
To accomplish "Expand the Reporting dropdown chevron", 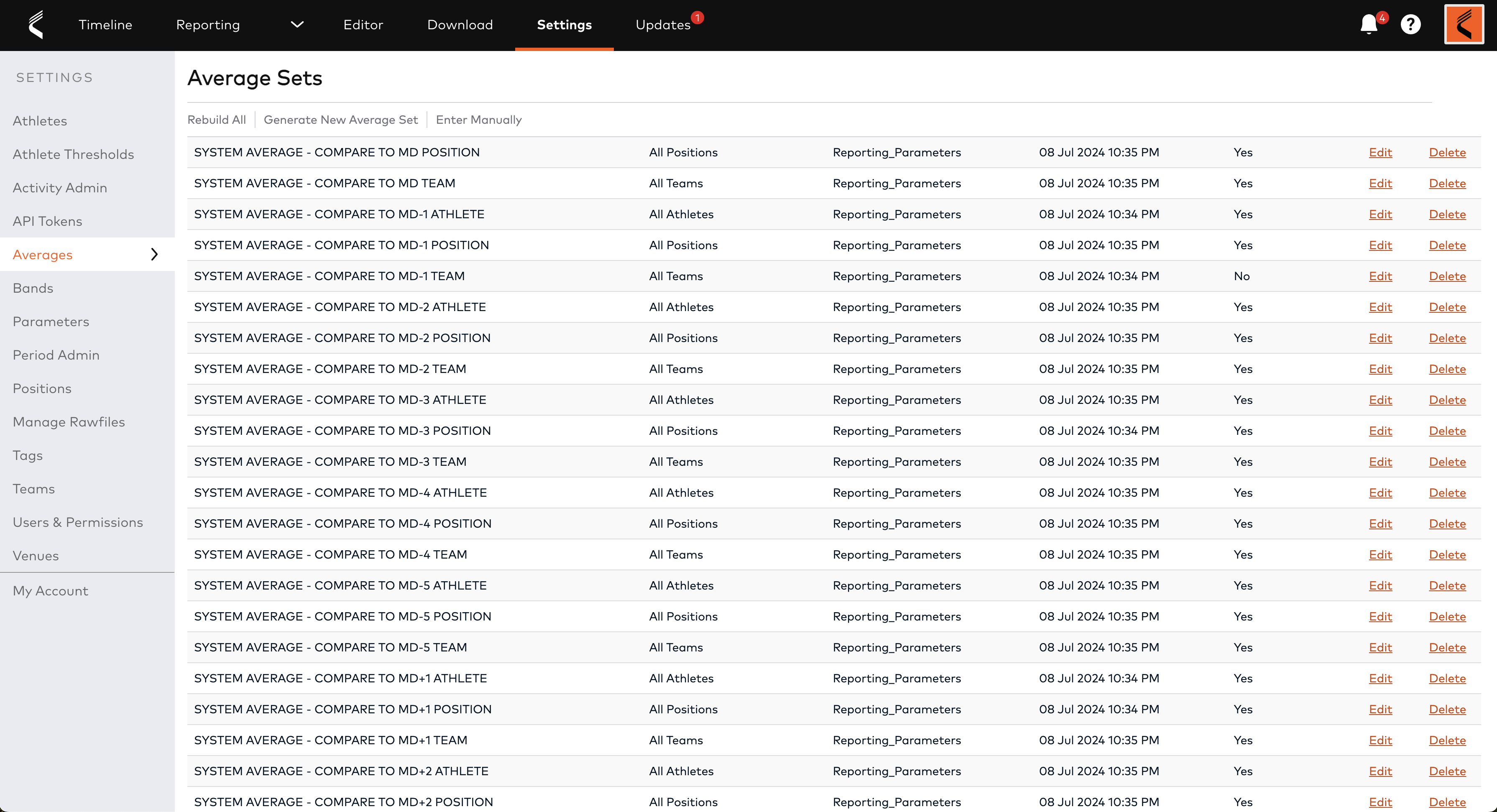I will click(x=297, y=24).
